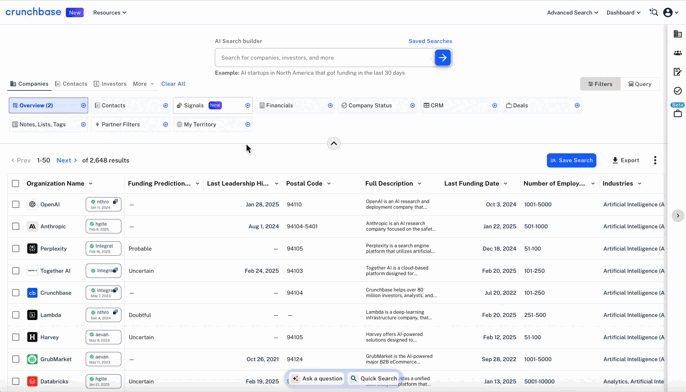
Task: Expand the right sidebar arrow button
Action: (x=678, y=216)
